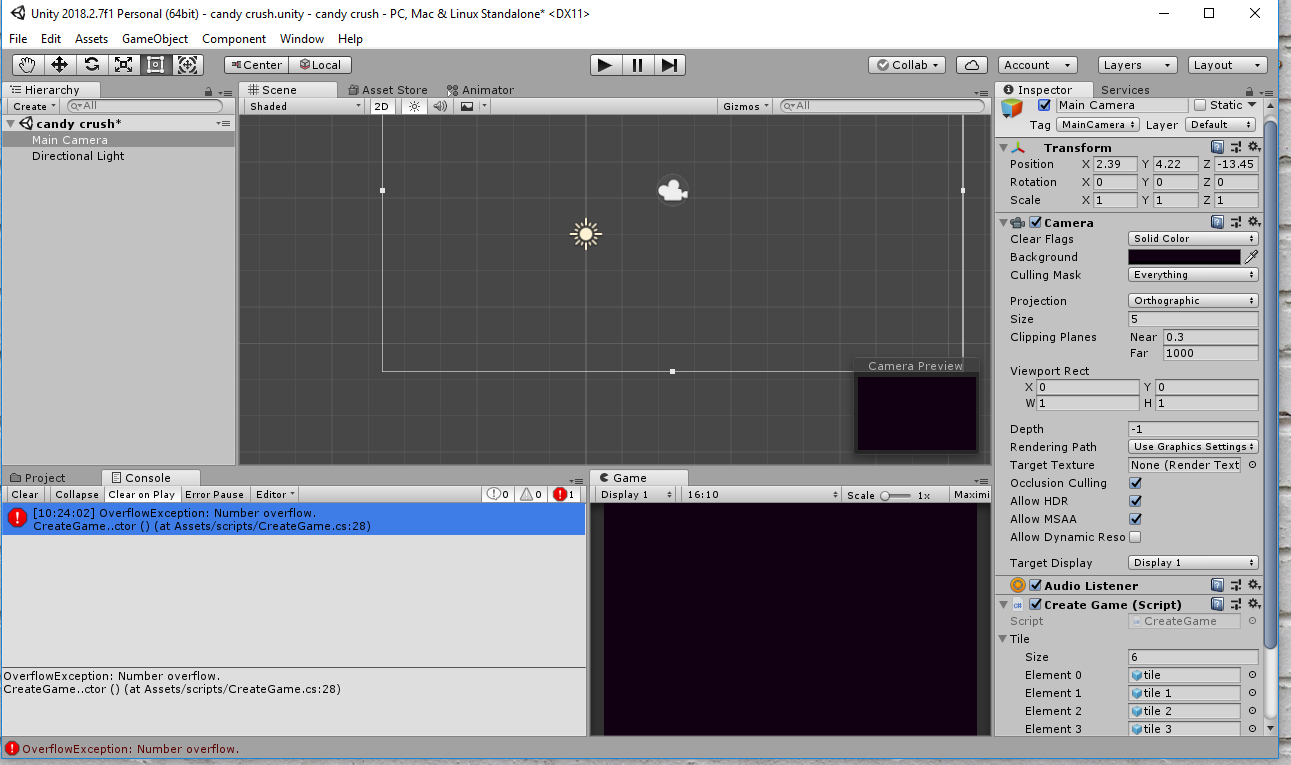Toggle console Collapse button
Image resolution: width=1291 pixels, height=765 pixels.
[77, 494]
